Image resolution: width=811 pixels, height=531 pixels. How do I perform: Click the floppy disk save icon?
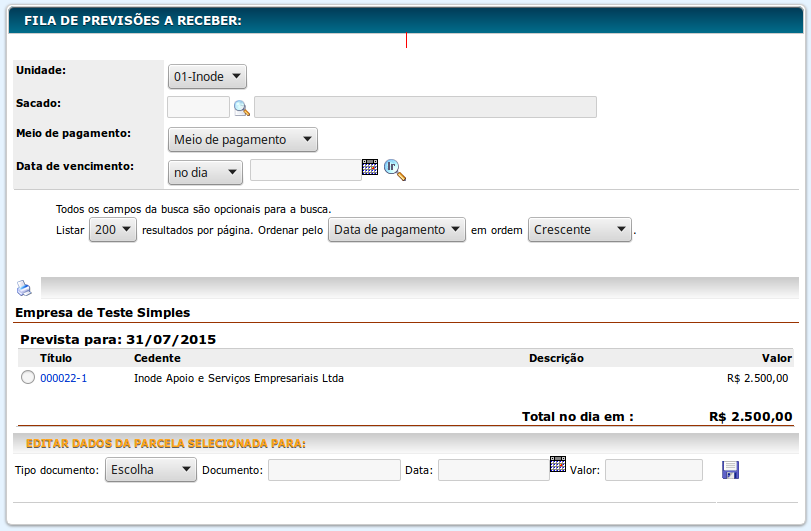730,470
